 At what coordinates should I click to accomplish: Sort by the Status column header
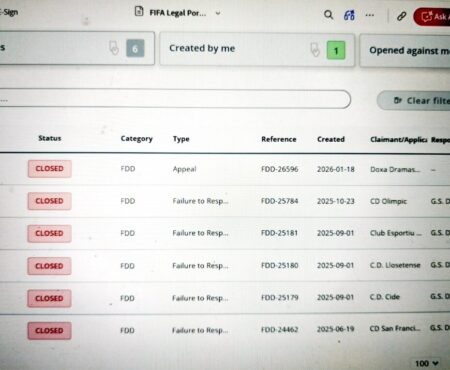coord(50,138)
